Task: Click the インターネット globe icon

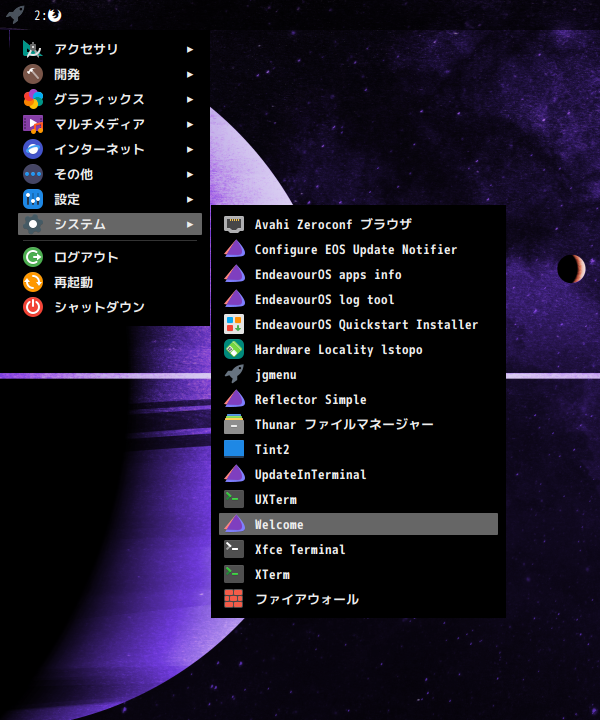Action: (x=33, y=149)
